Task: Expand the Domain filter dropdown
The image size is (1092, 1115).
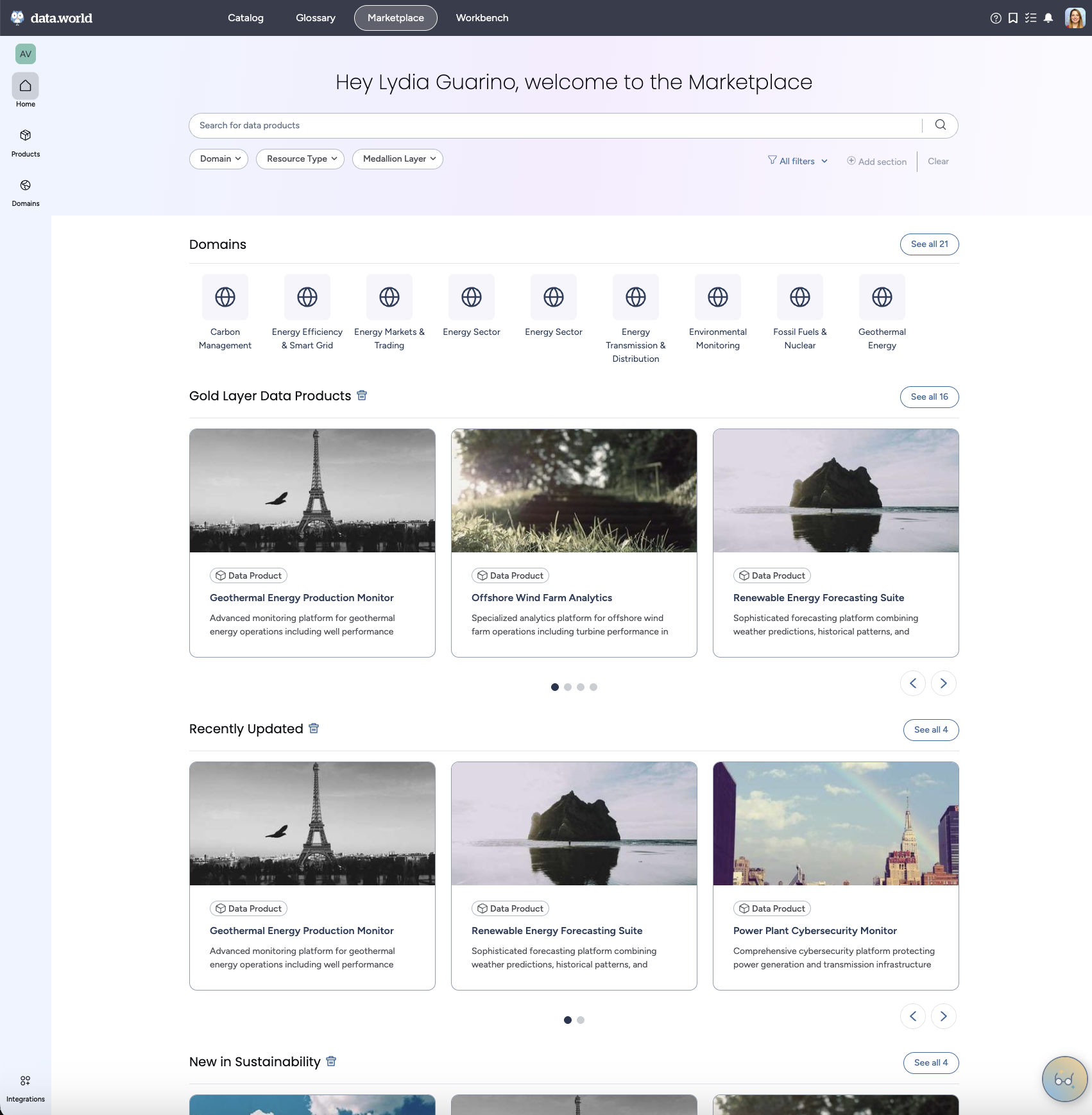Action: [219, 159]
